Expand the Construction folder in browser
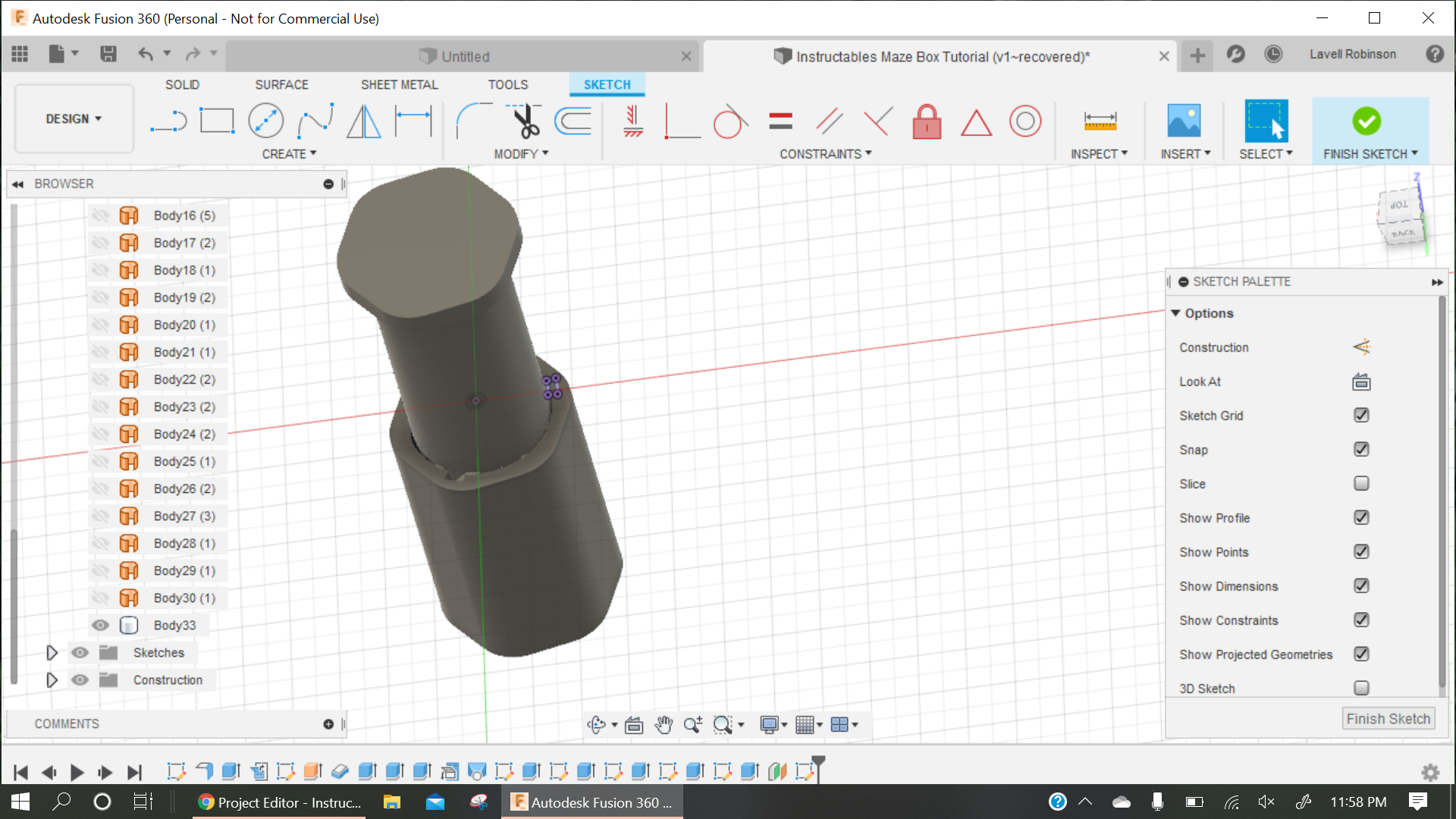This screenshot has height=819, width=1456. coord(52,679)
